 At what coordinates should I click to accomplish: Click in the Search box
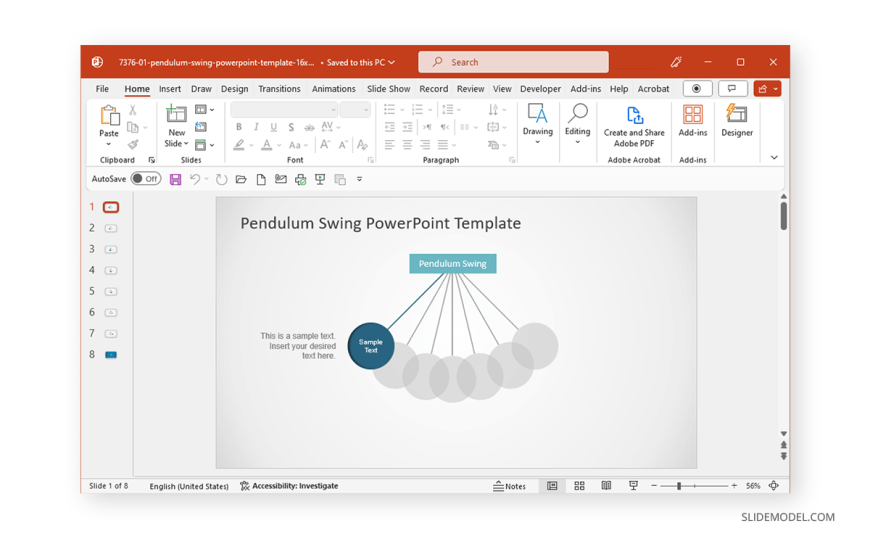(513, 62)
